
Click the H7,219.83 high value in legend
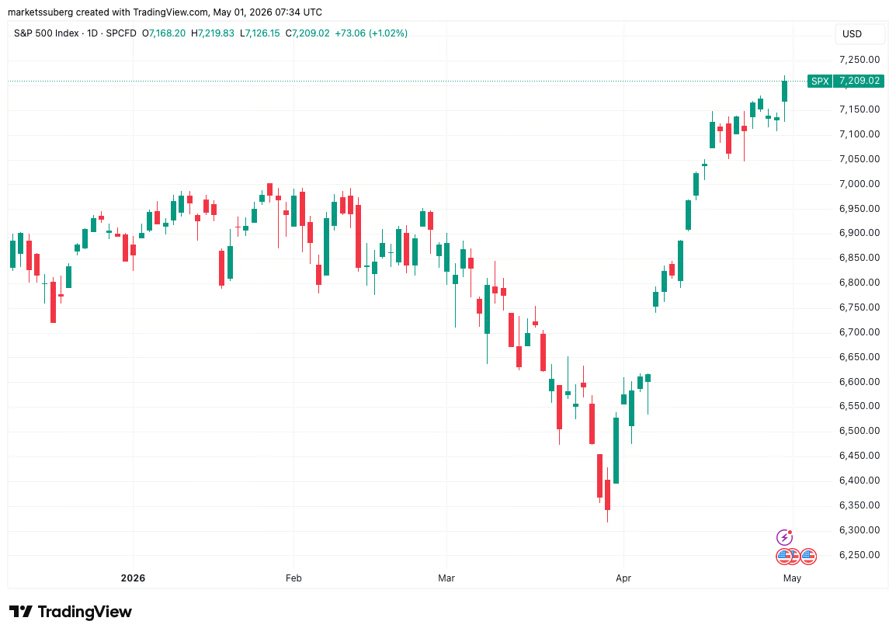coord(213,33)
